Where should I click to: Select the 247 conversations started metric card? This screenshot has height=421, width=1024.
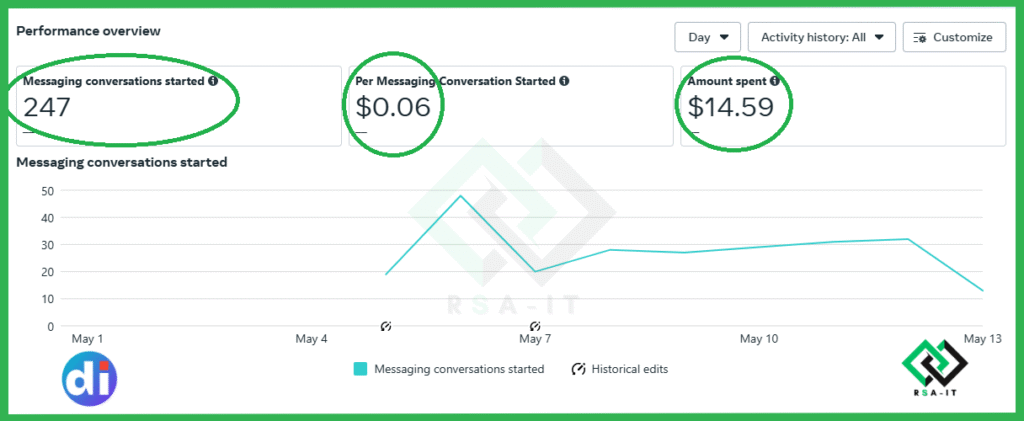click(x=179, y=106)
